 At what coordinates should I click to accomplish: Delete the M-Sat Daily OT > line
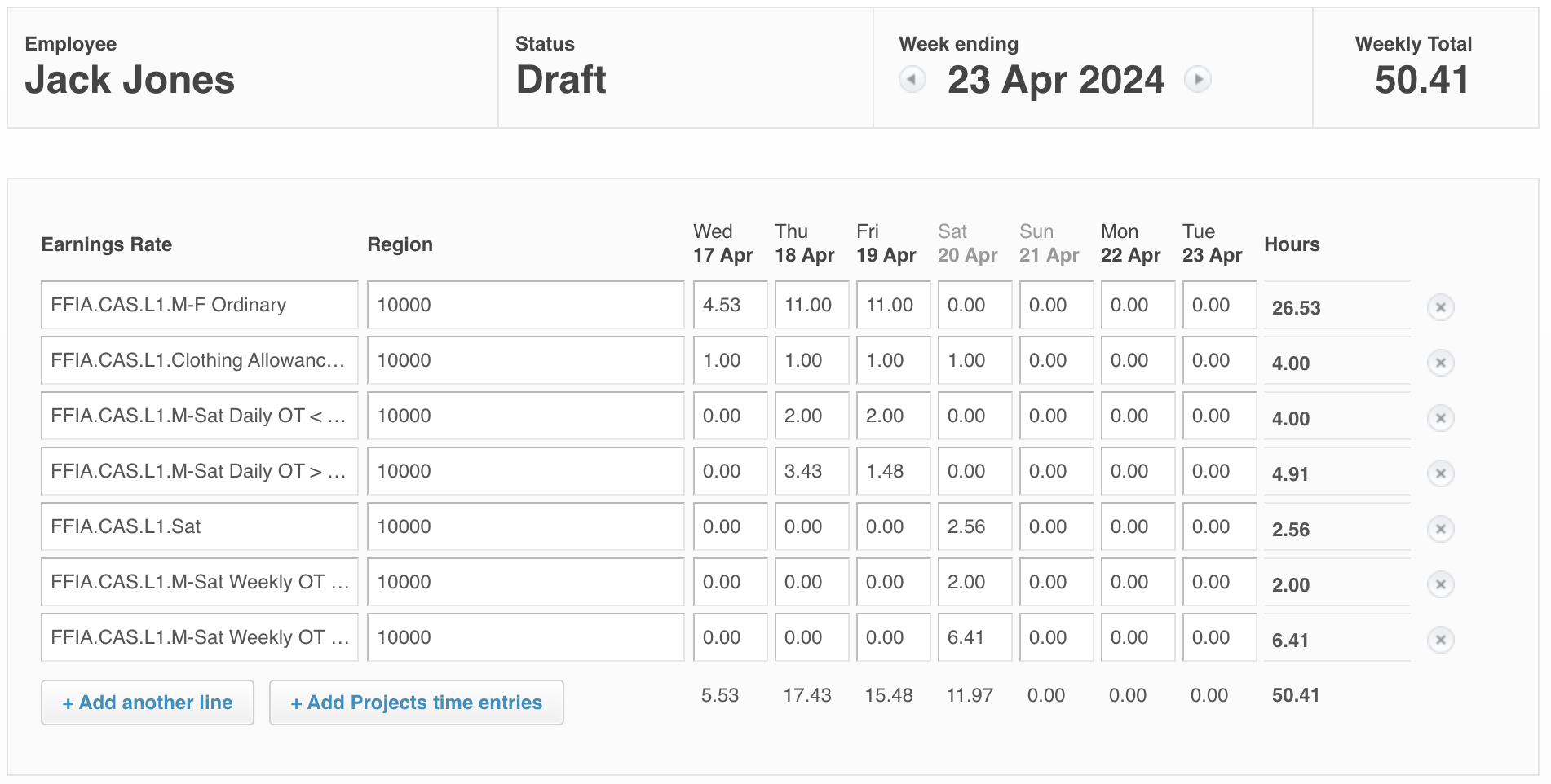coord(1441,473)
